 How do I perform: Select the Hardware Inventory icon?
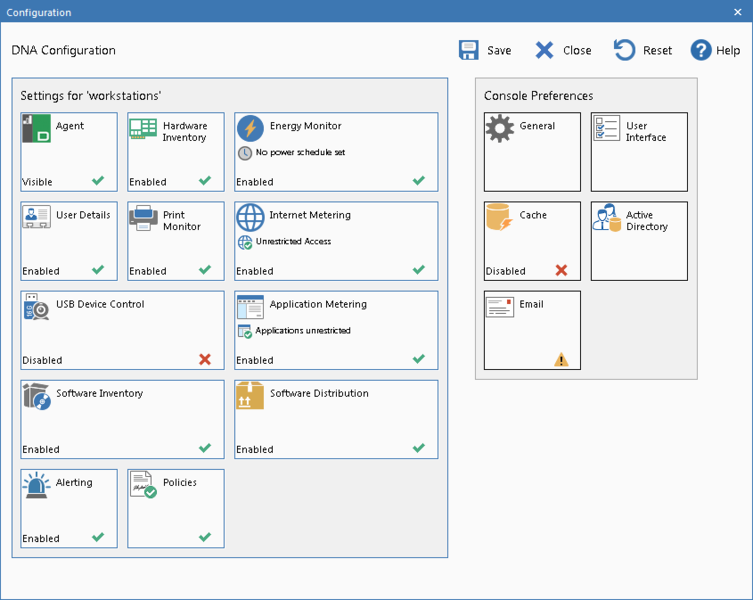click(x=144, y=129)
